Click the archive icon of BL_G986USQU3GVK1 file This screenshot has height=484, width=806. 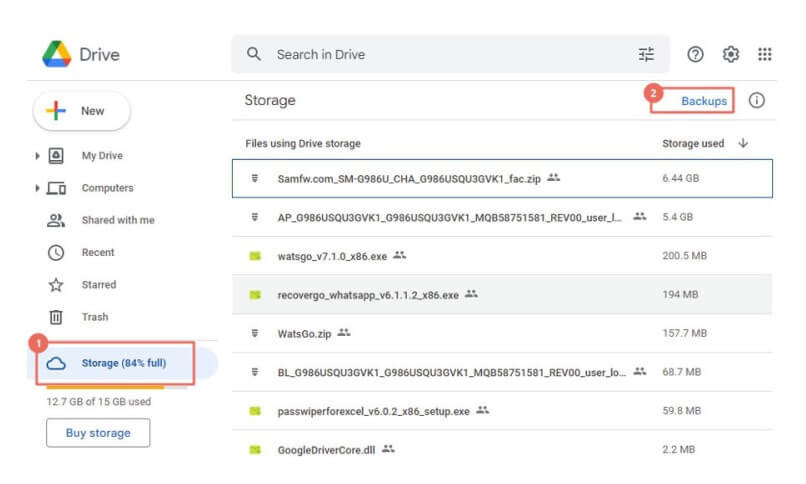click(x=254, y=372)
